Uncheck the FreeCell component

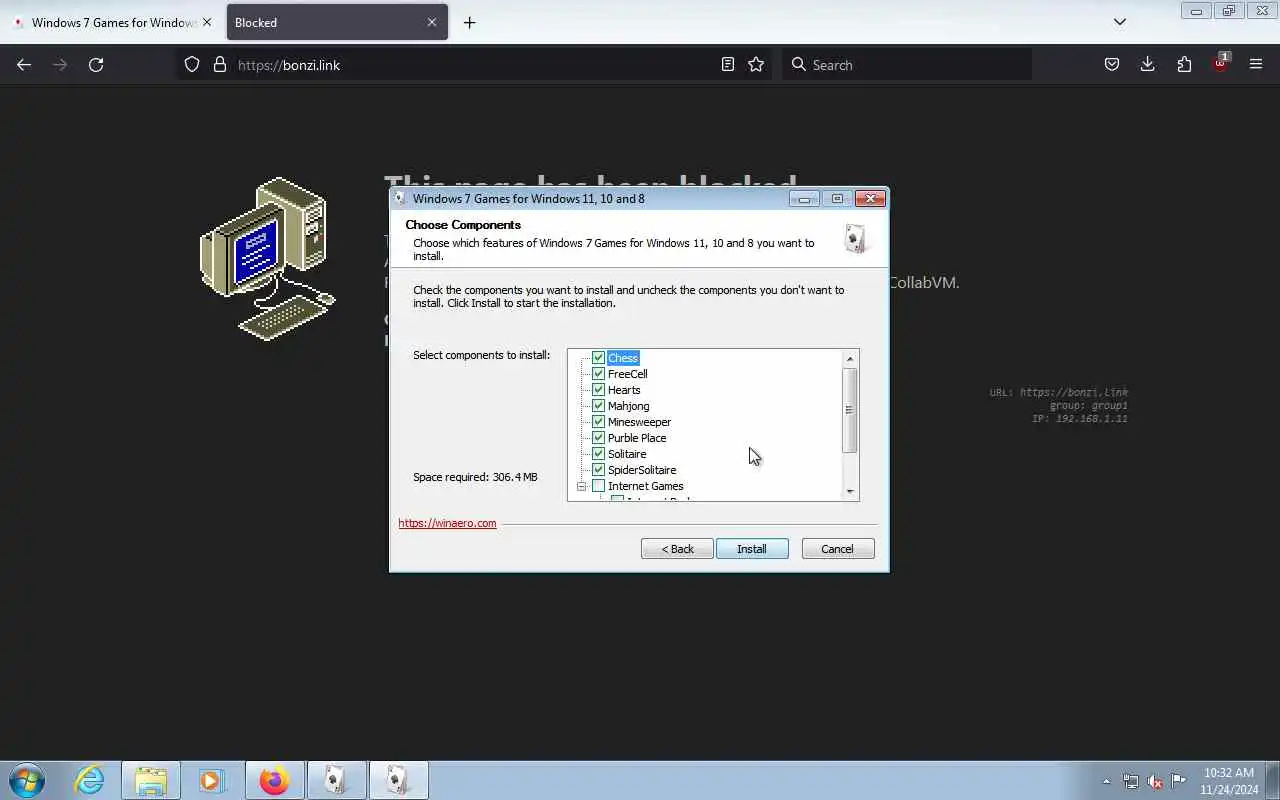pos(598,374)
